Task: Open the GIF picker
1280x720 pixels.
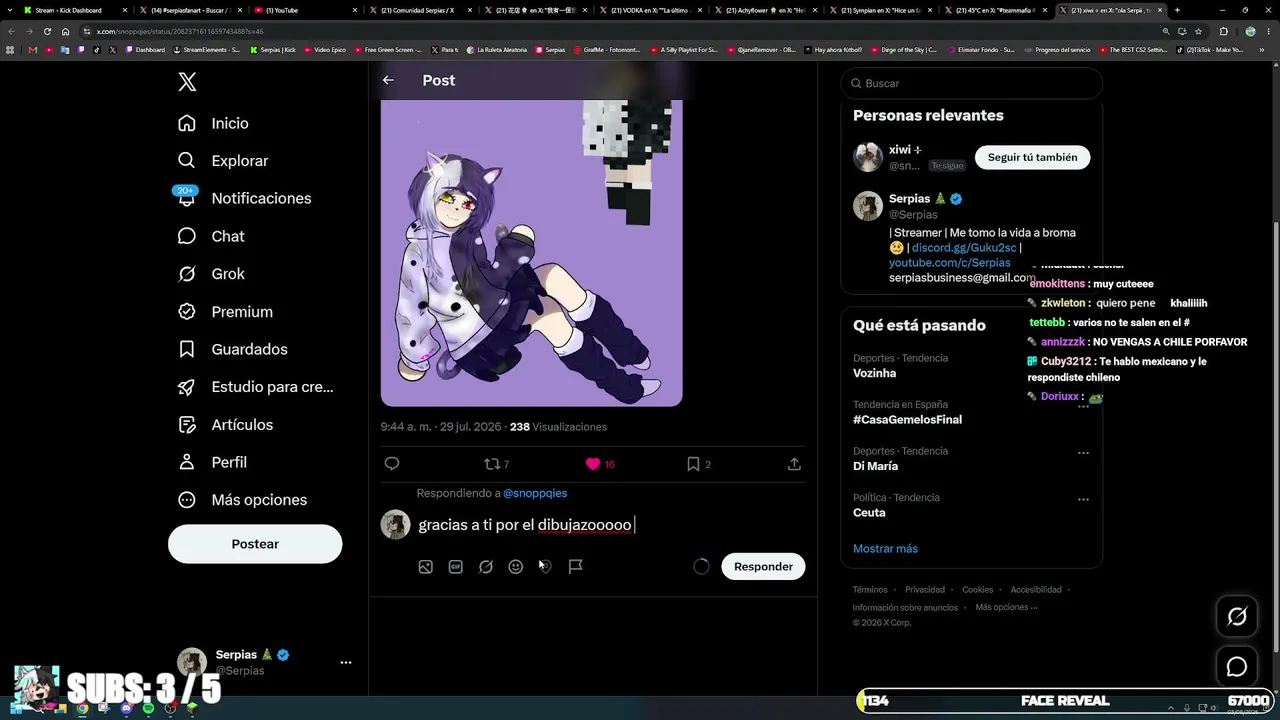Action: point(456,567)
